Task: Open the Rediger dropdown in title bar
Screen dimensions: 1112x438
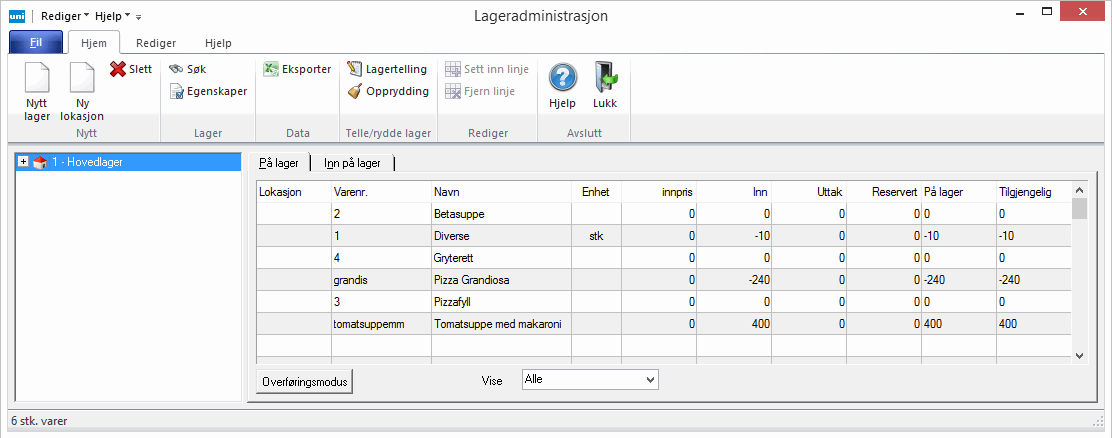Action: coord(65,16)
